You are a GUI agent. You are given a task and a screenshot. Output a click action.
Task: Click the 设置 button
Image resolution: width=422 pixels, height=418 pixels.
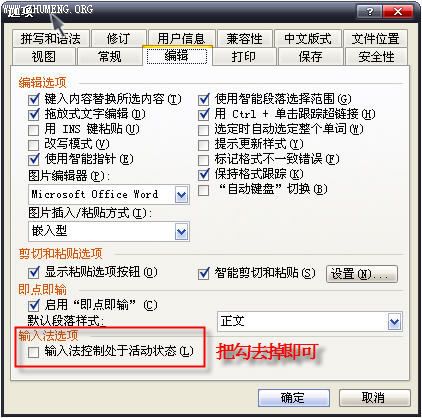coord(362,274)
